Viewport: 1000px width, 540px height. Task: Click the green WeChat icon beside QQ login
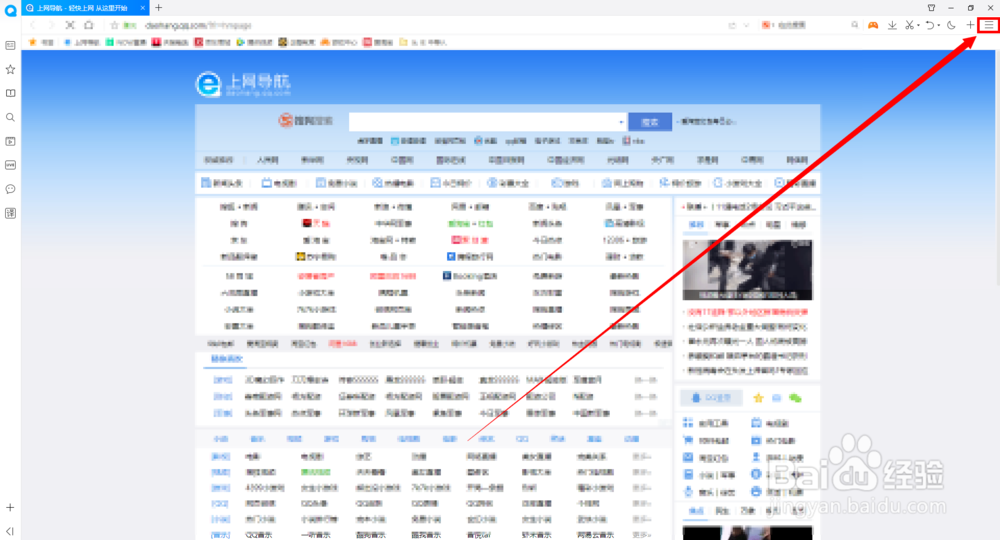point(795,398)
